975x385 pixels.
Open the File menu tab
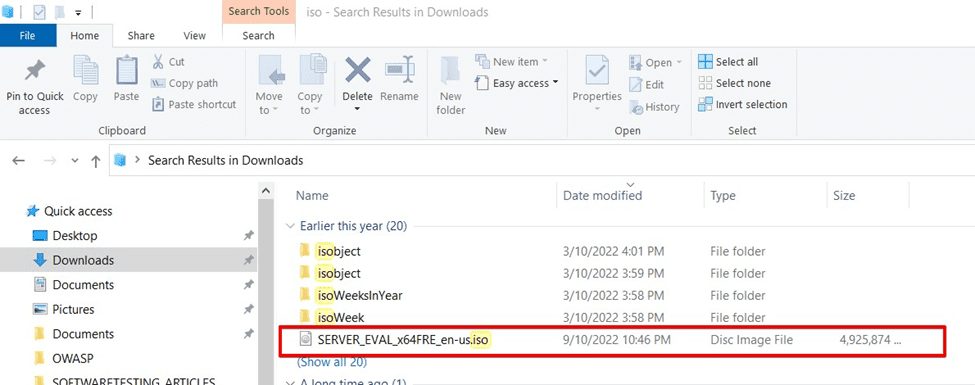point(27,35)
